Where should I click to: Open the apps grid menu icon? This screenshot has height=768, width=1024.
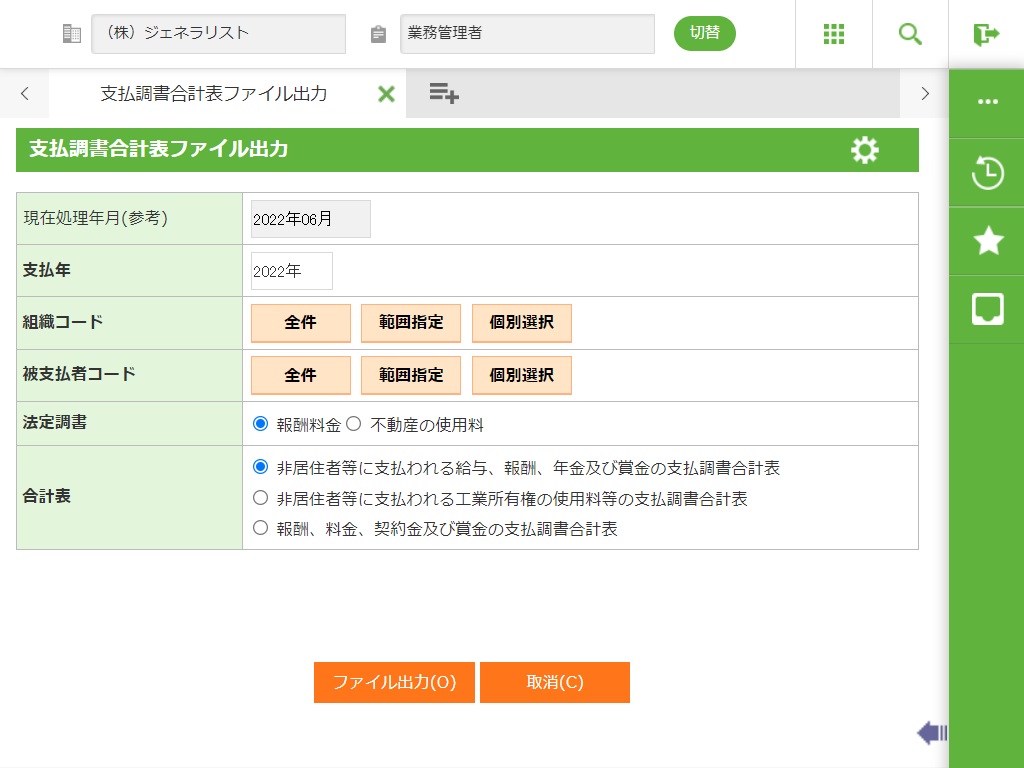click(834, 34)
